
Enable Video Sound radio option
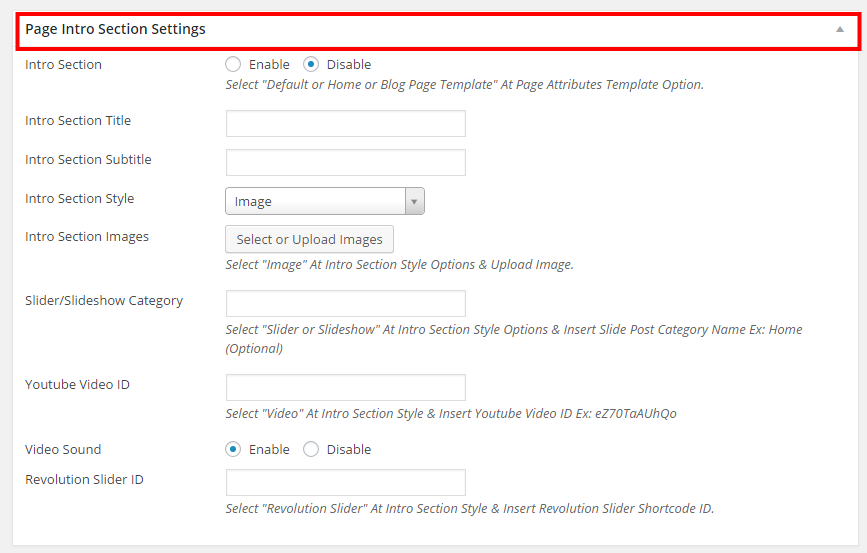(233, 449)
